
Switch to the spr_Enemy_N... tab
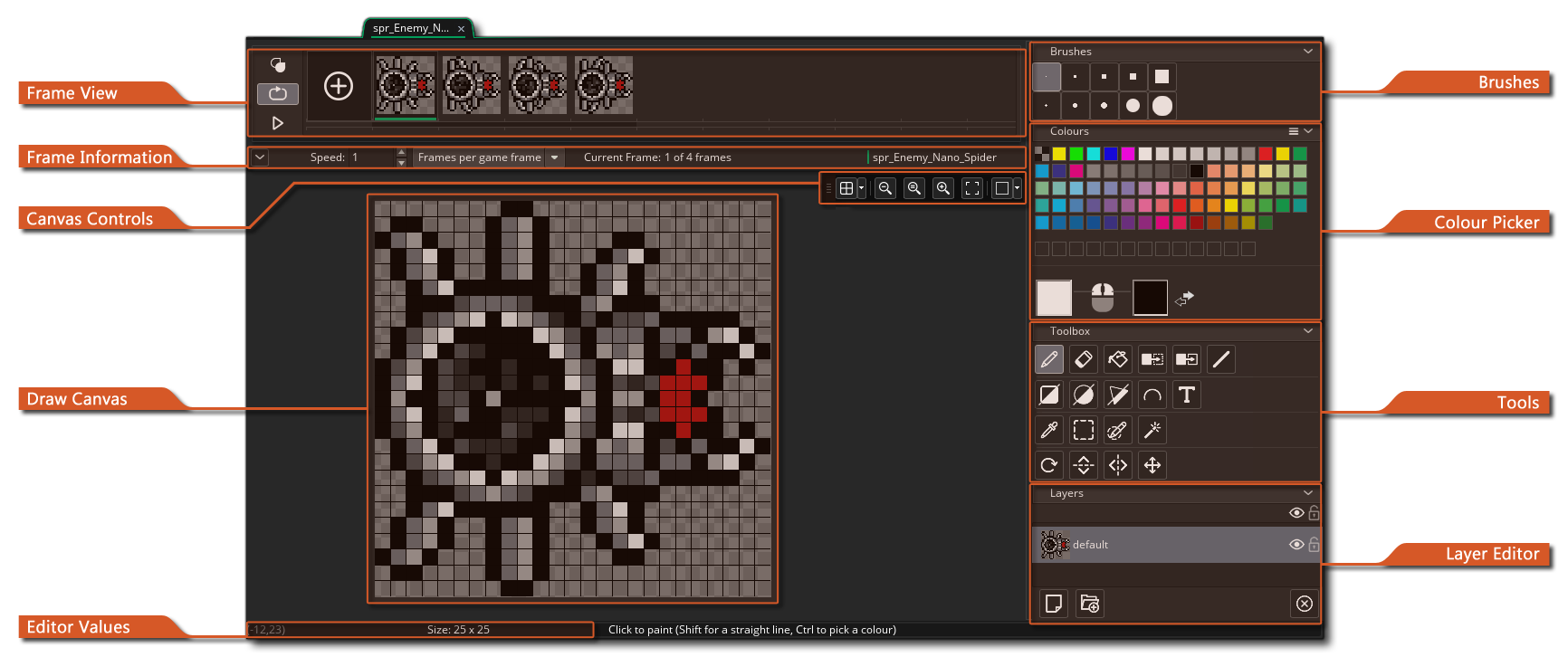tap(411, 28)
